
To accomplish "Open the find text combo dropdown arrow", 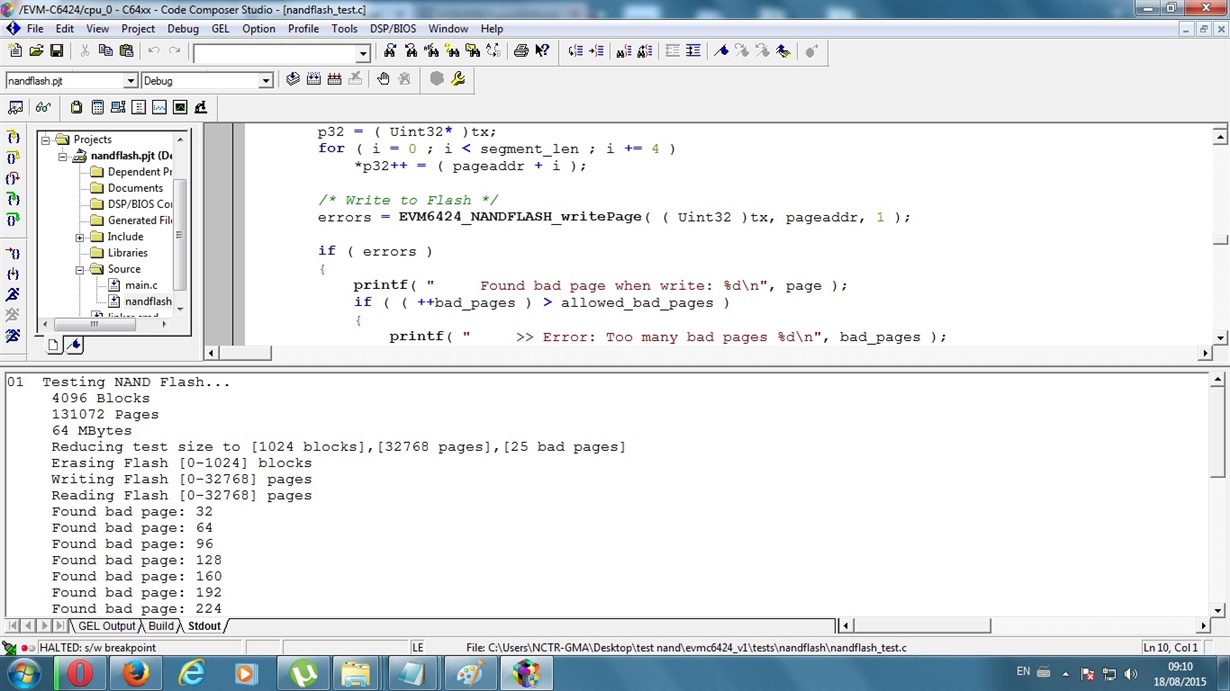I will pos(363,53).
